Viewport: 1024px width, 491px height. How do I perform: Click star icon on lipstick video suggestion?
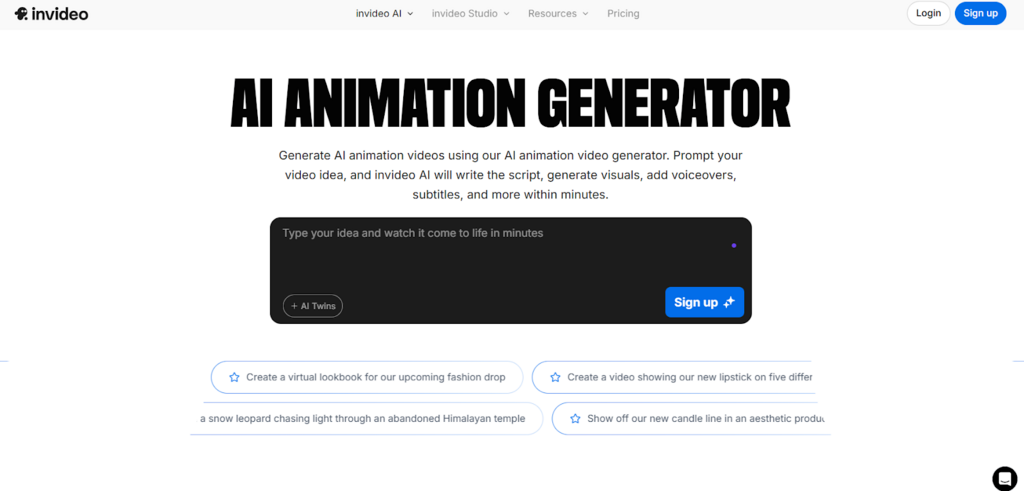(555, 377)
